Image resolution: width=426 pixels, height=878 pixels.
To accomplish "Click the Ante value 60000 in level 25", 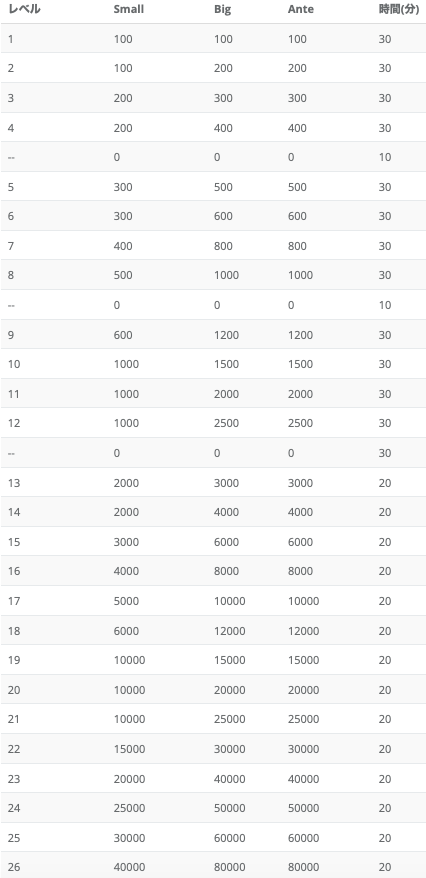I will [303, 838].
